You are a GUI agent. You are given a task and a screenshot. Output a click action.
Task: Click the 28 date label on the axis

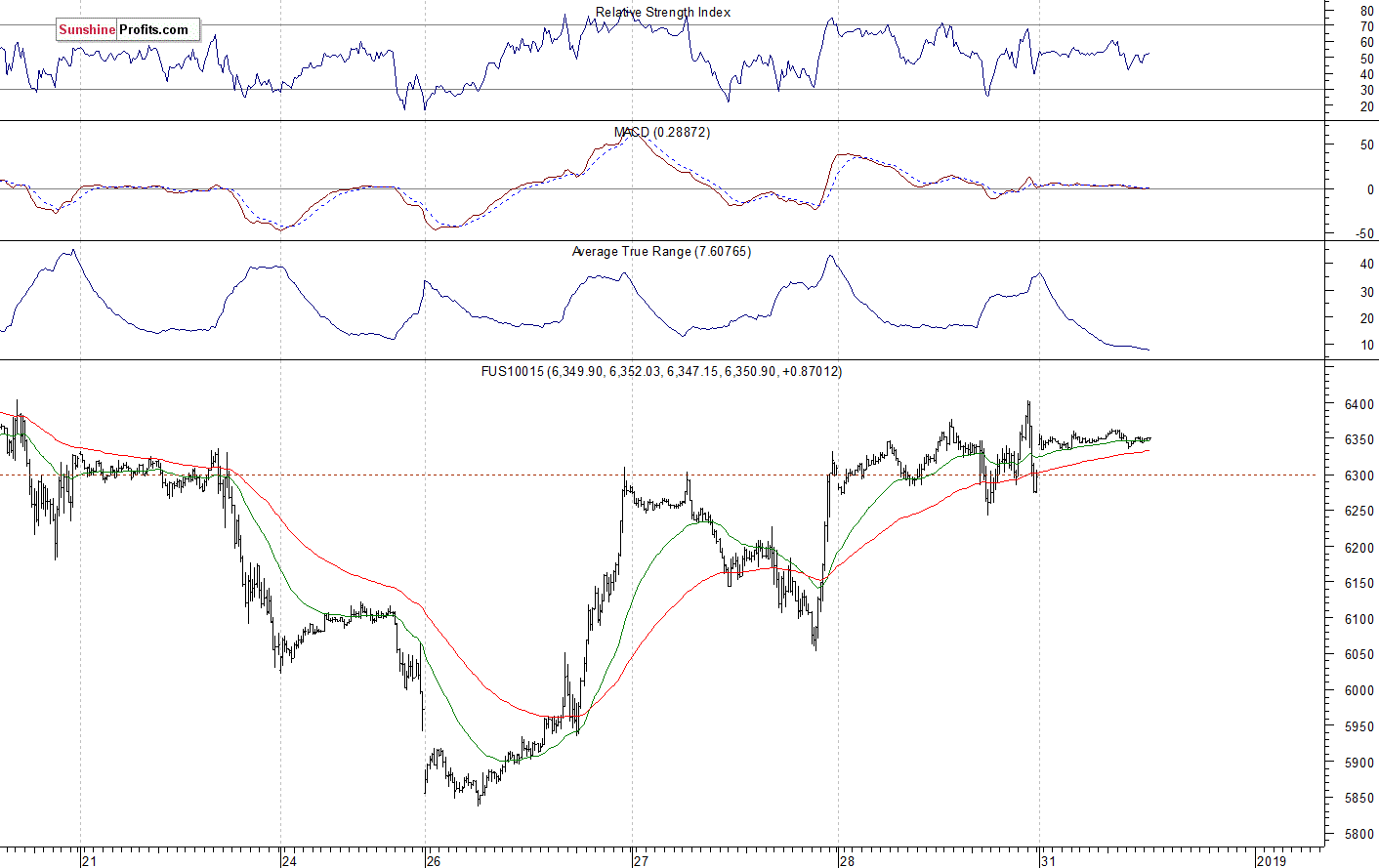848,861
